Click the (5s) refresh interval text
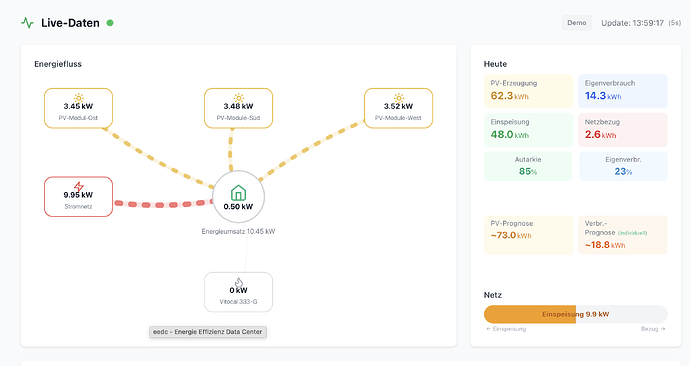 [x=675, y=23]
